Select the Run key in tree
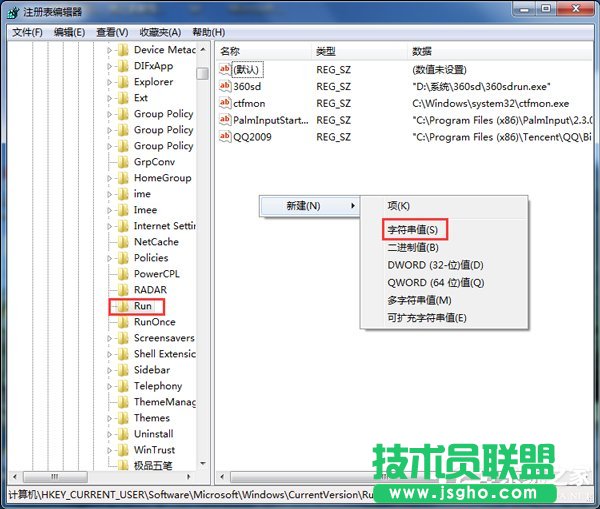 pyautogui.click(x=143, y=306)
